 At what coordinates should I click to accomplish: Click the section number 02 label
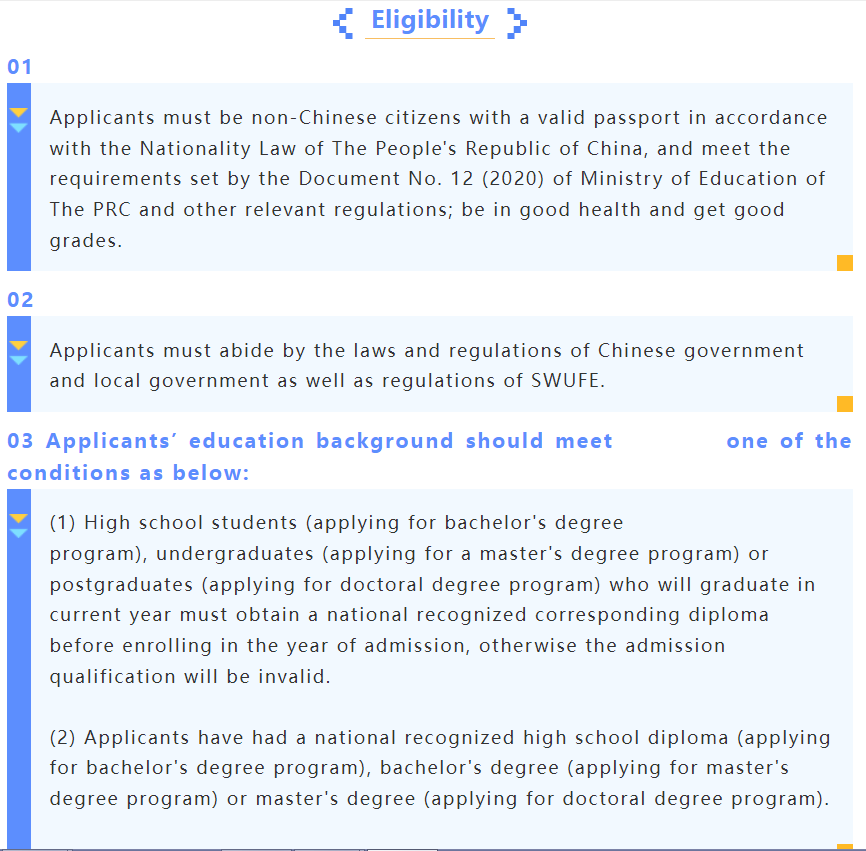tap(20, 300)
